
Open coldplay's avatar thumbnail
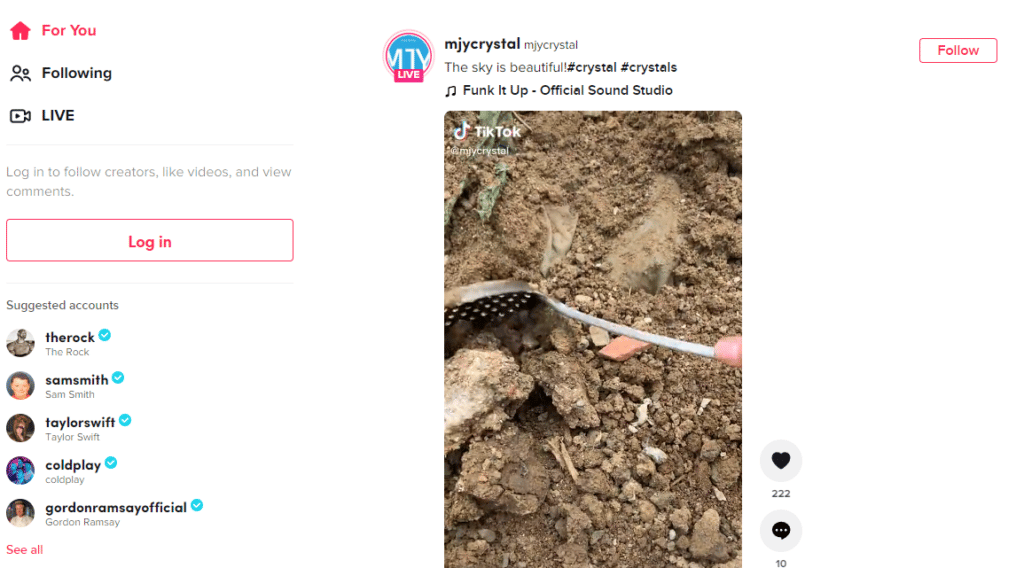tap(20, 470)
